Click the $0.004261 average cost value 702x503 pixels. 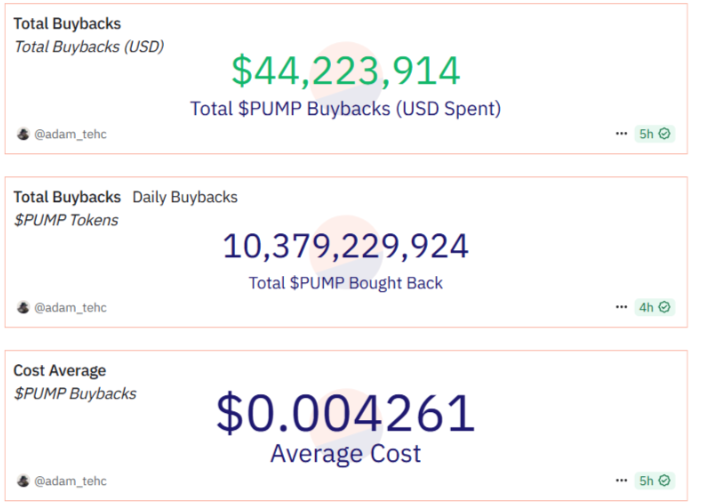click(x=346, y=415)
